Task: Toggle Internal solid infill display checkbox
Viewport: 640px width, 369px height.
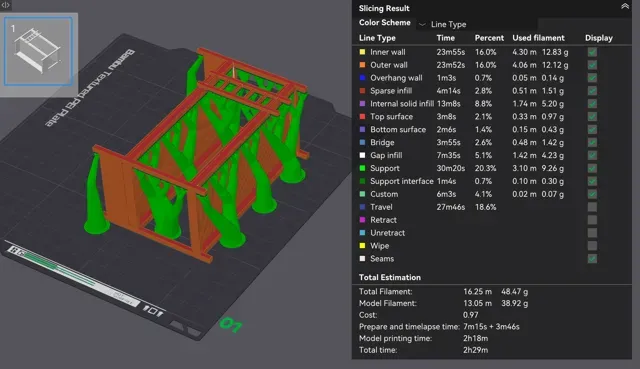Action: 592,104
